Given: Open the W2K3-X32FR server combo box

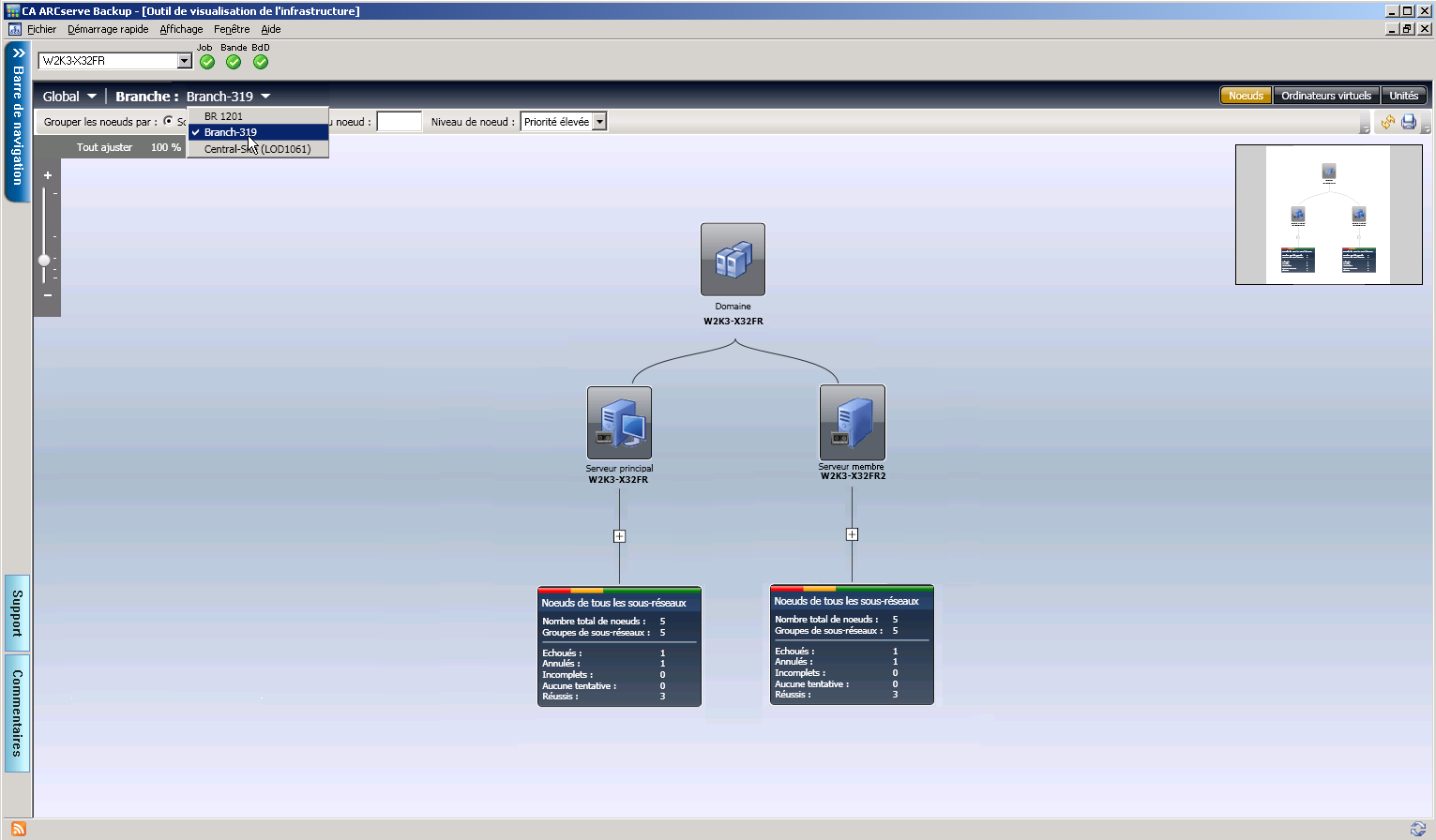Looking at the screenshot, I should pyautogui.click(x=184, y=61).
